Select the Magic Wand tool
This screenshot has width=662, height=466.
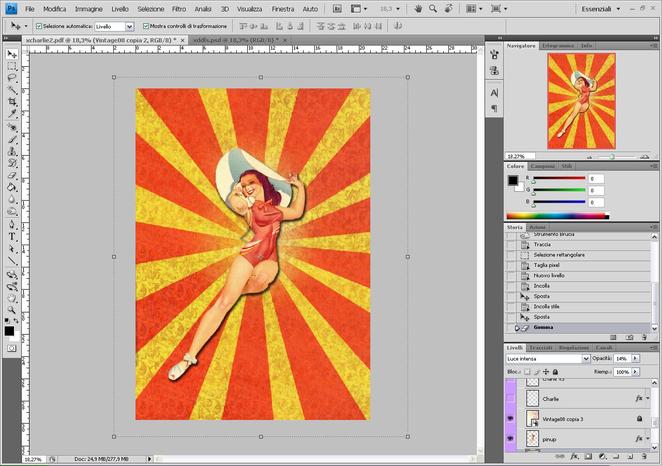click(x=12, y=90)
